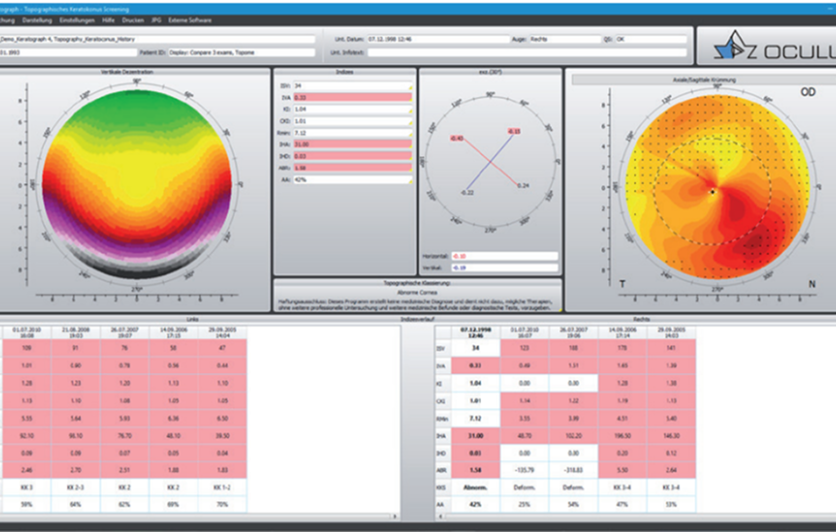Open the Externe Software menu
Image resolution: width=836 pixels, height=532 pixels.
(x=190, y=20)
